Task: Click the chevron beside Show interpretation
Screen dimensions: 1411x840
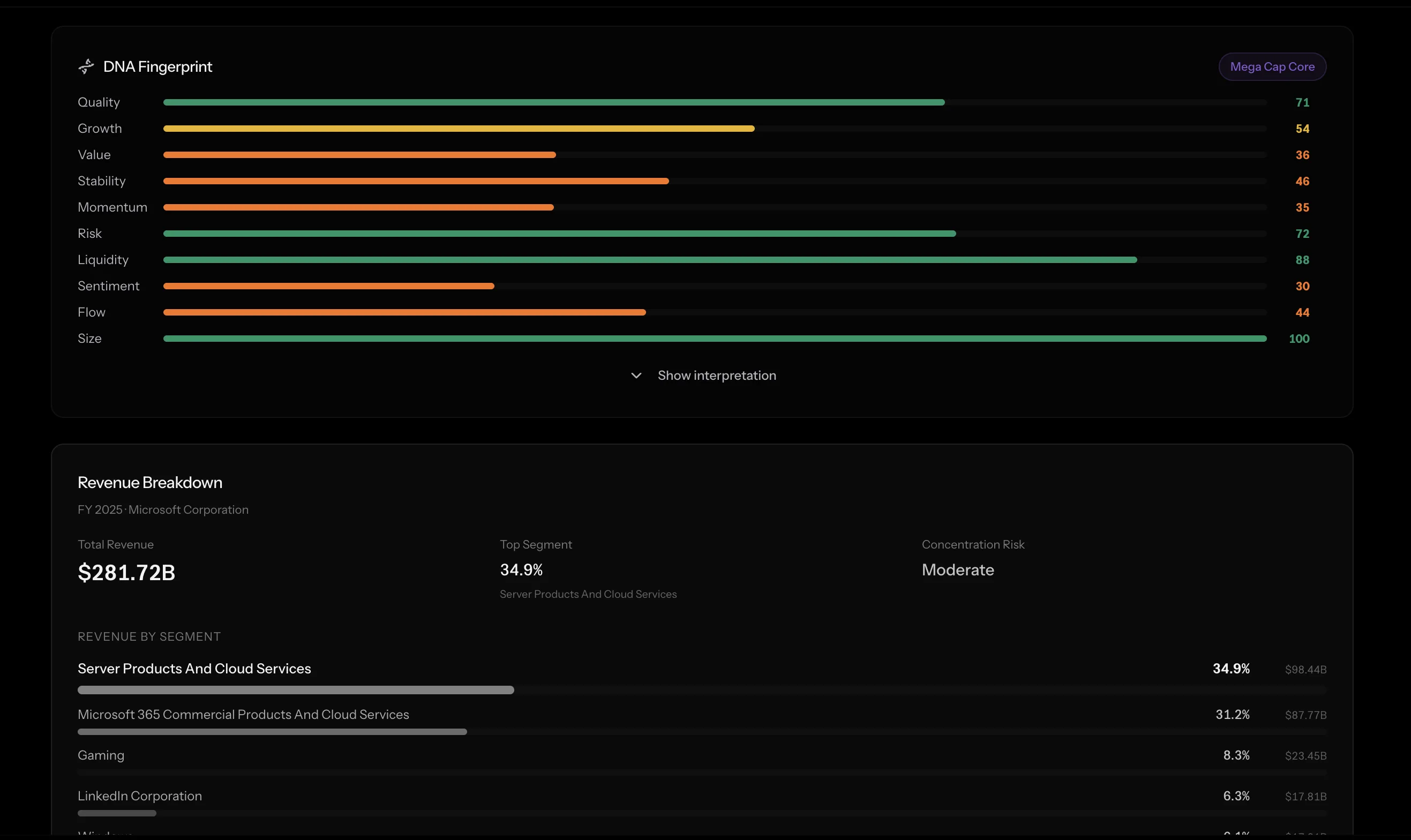Action: click(635, 376)
